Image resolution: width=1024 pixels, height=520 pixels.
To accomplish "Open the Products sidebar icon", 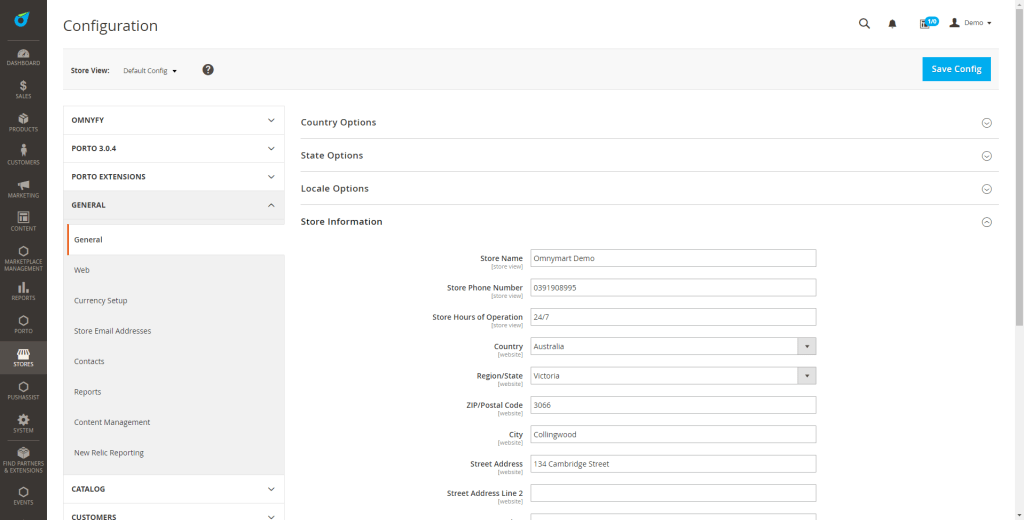I will (23, 122).
